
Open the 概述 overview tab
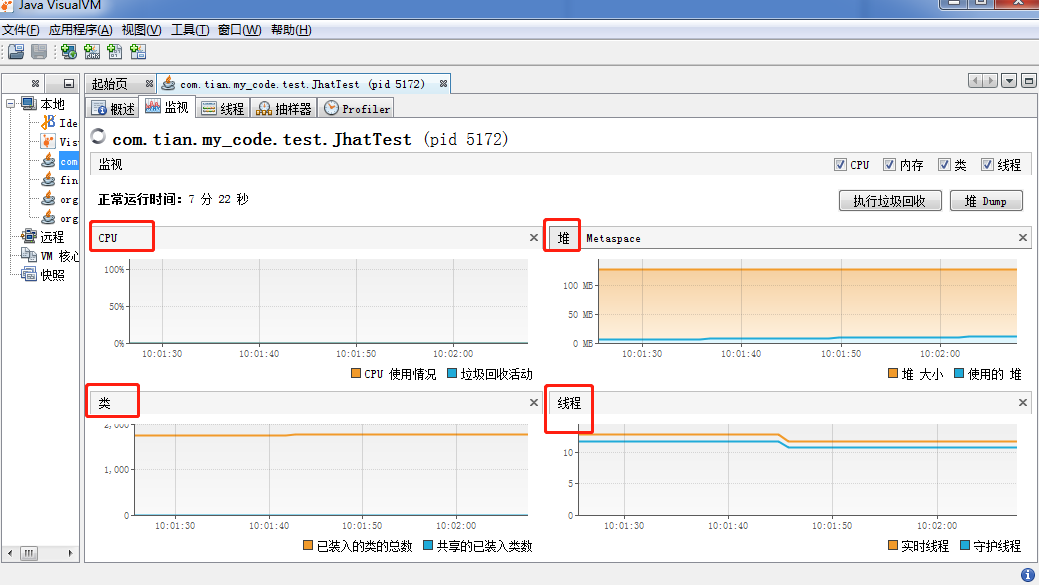113,109
